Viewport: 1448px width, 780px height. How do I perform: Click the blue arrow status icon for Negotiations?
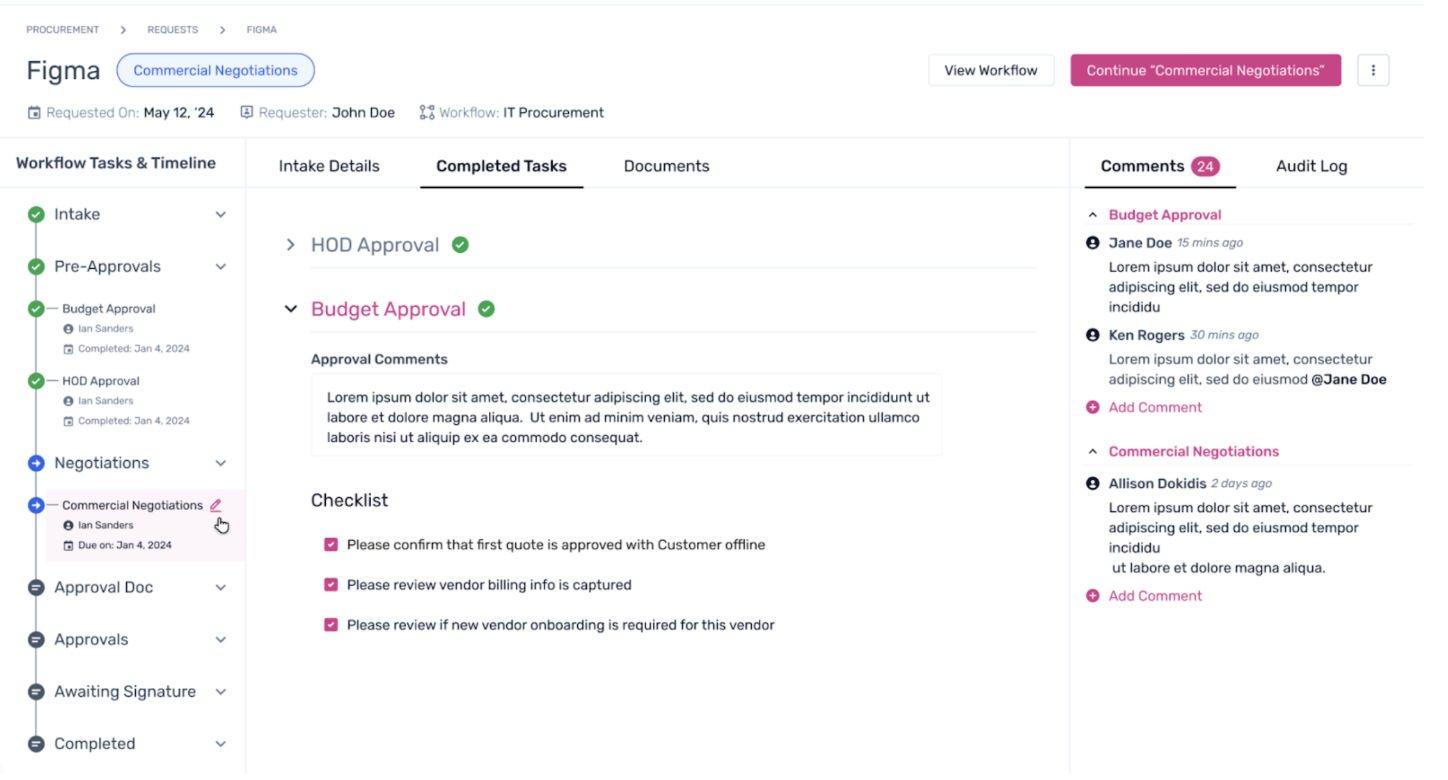click(36, 463)
